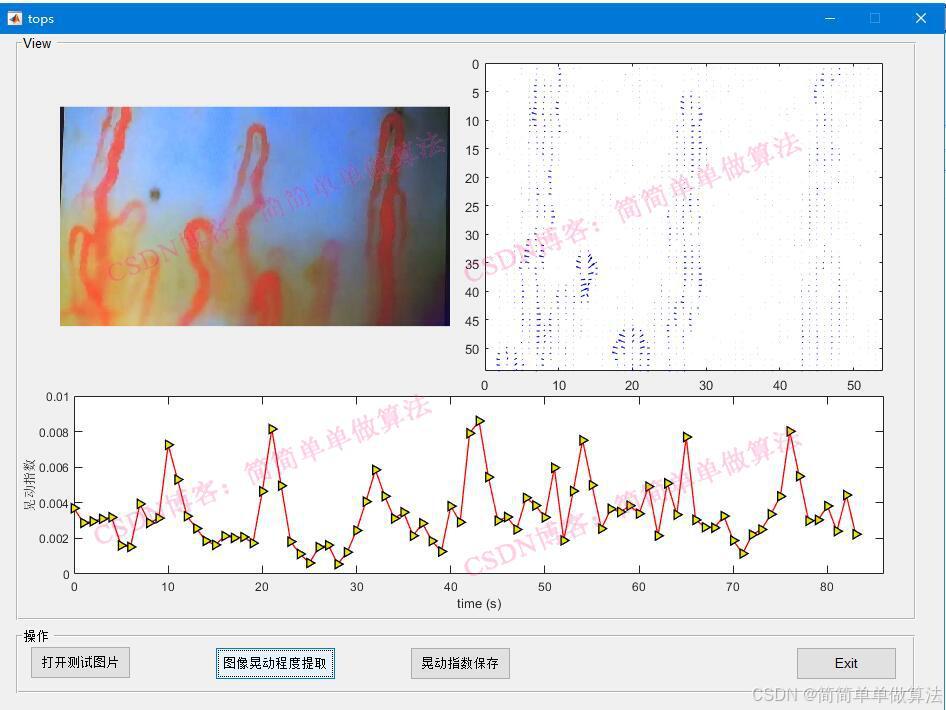
Task: Click the MATLAB icon in the title bar
Action: (15, 18)
